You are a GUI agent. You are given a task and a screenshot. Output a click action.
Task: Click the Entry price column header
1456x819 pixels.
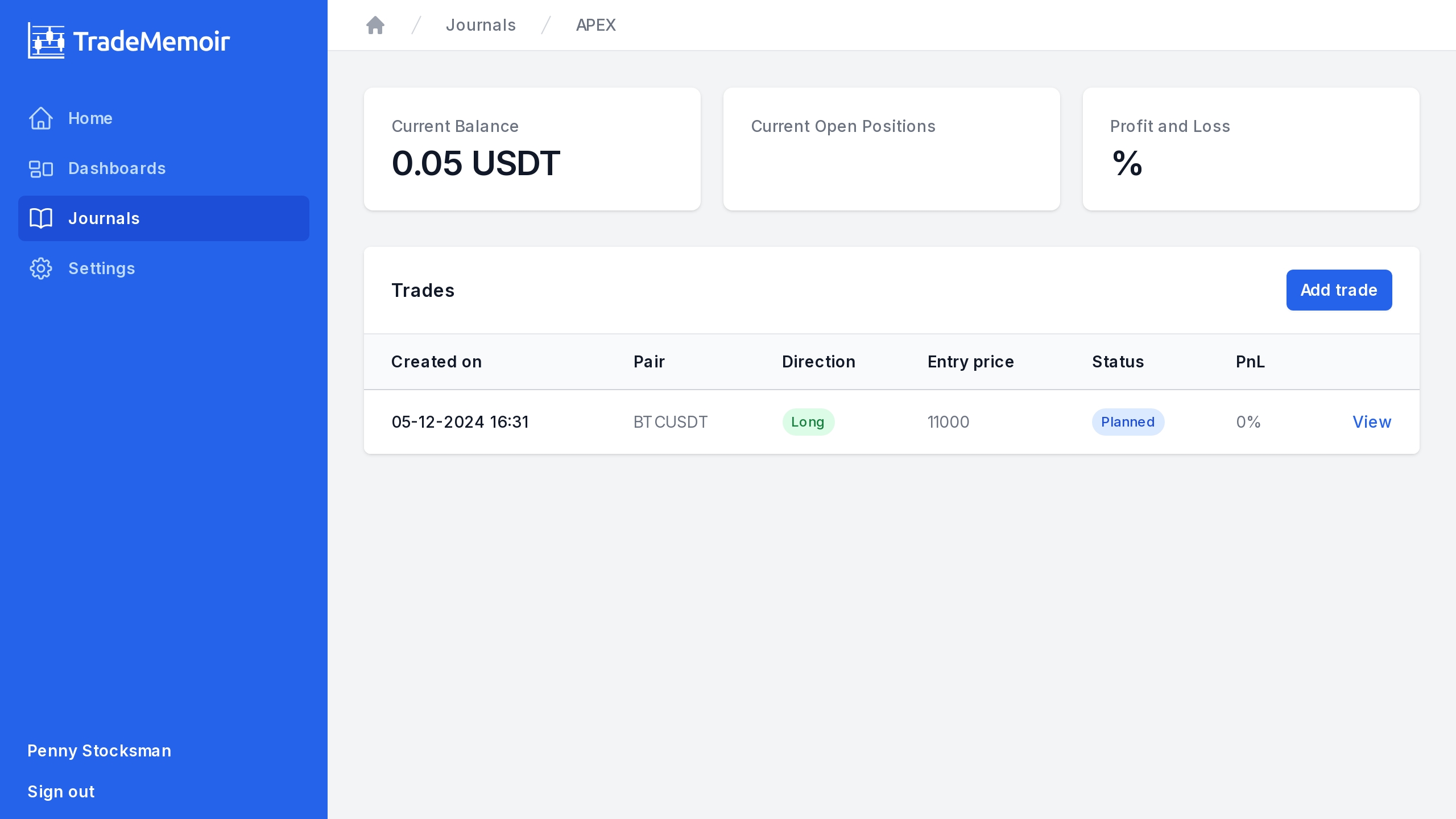971,362
